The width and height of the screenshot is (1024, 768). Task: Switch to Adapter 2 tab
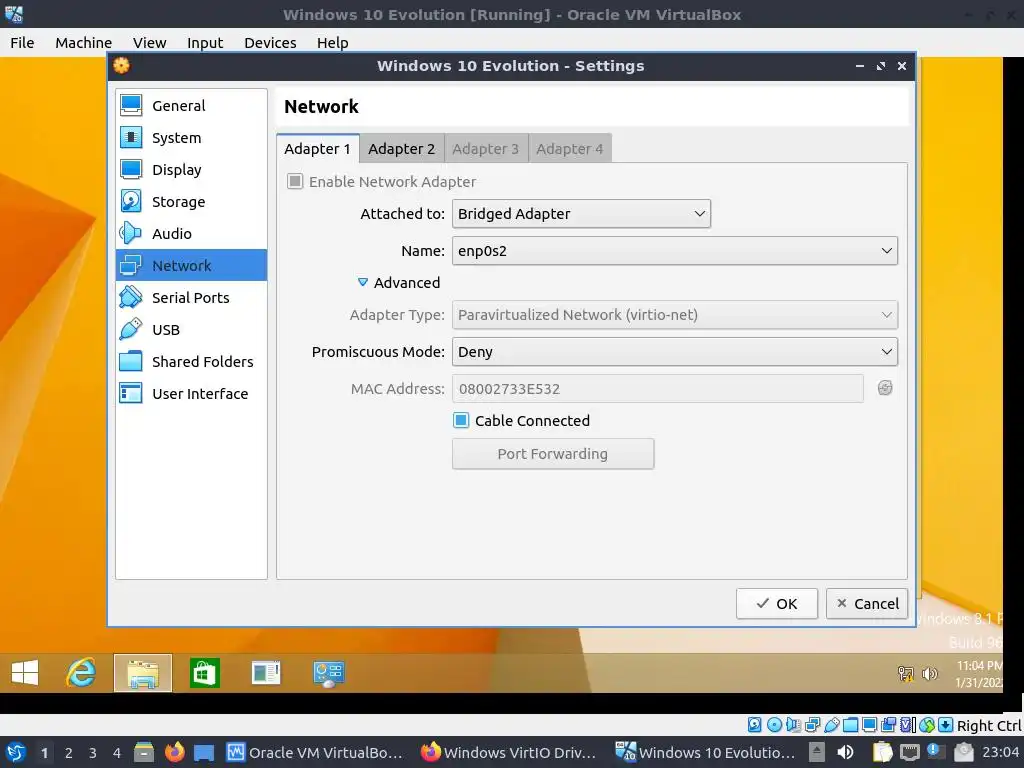[x=402, y=149]
